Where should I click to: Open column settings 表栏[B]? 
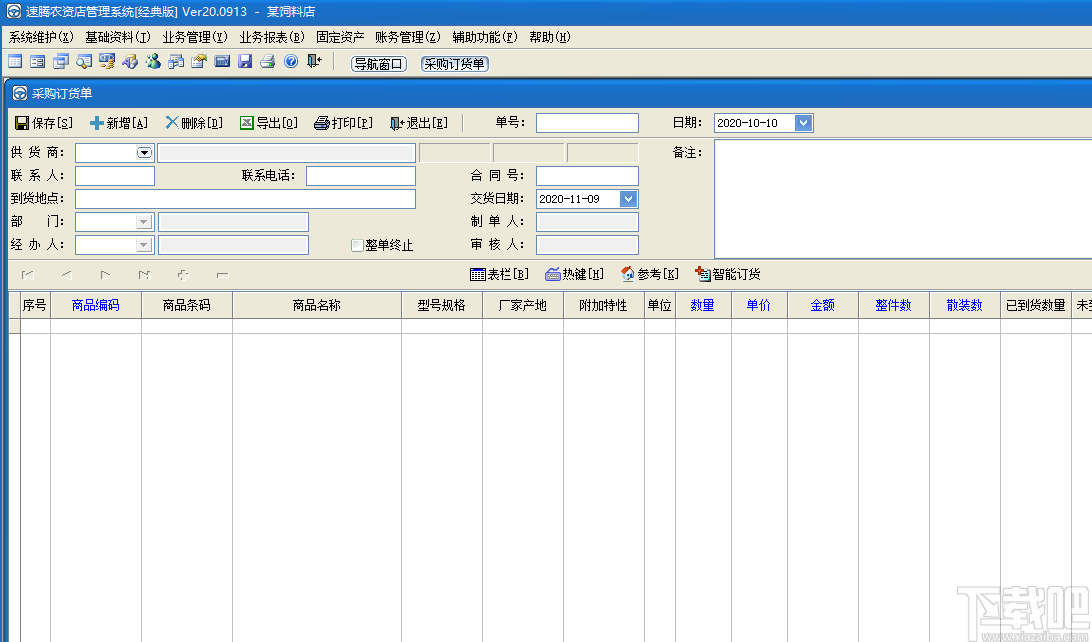click(499, 274)
